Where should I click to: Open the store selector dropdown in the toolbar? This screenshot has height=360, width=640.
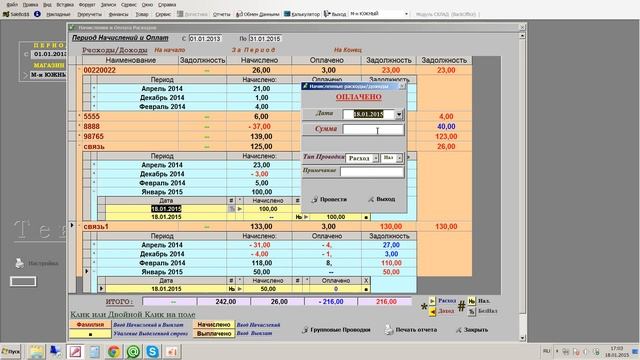[x=406, y=14]
